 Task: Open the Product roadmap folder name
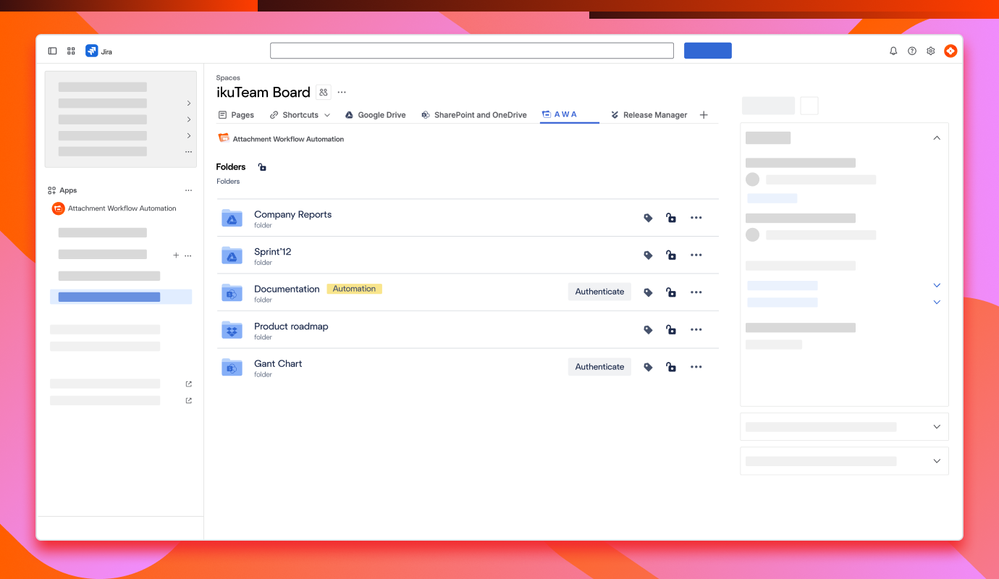[x=291, y=326]
